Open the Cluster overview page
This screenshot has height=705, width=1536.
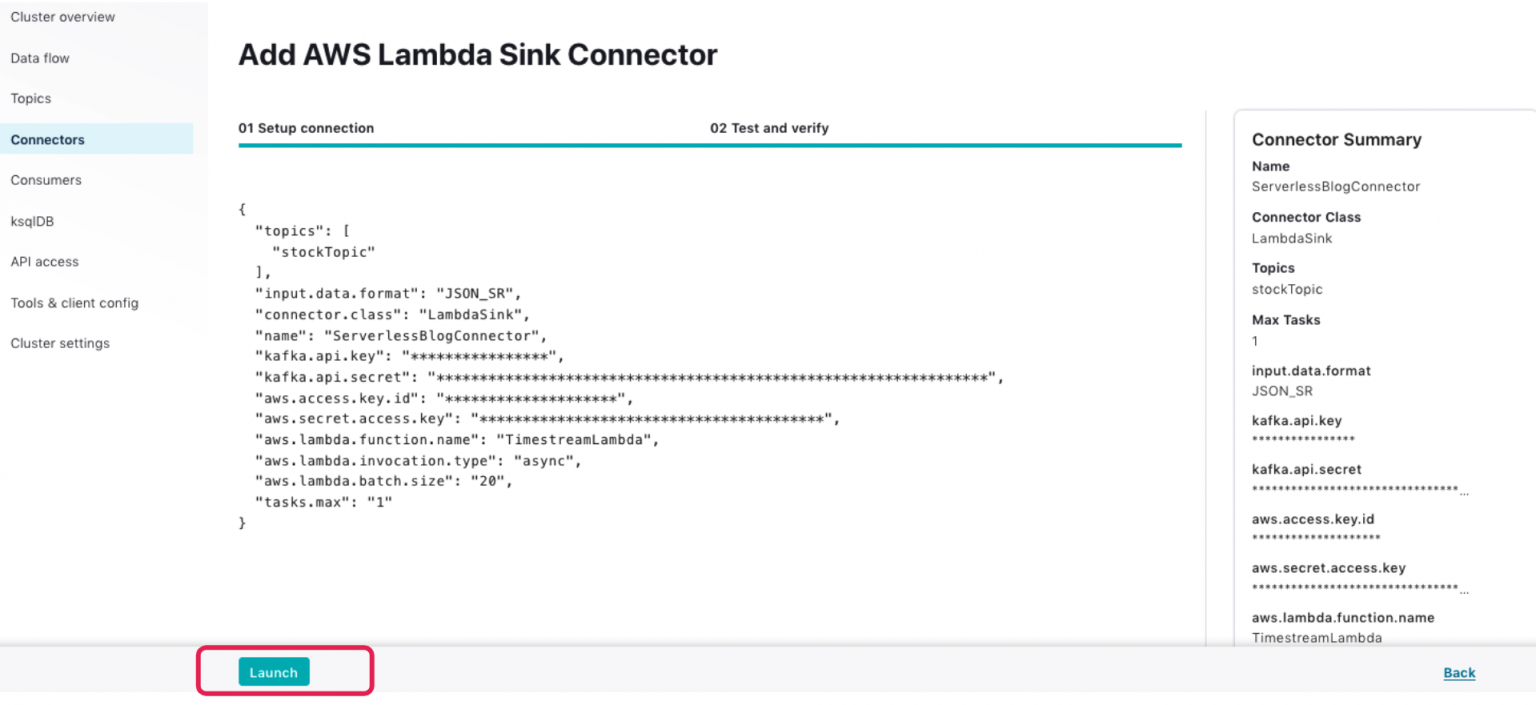(63, 17)
